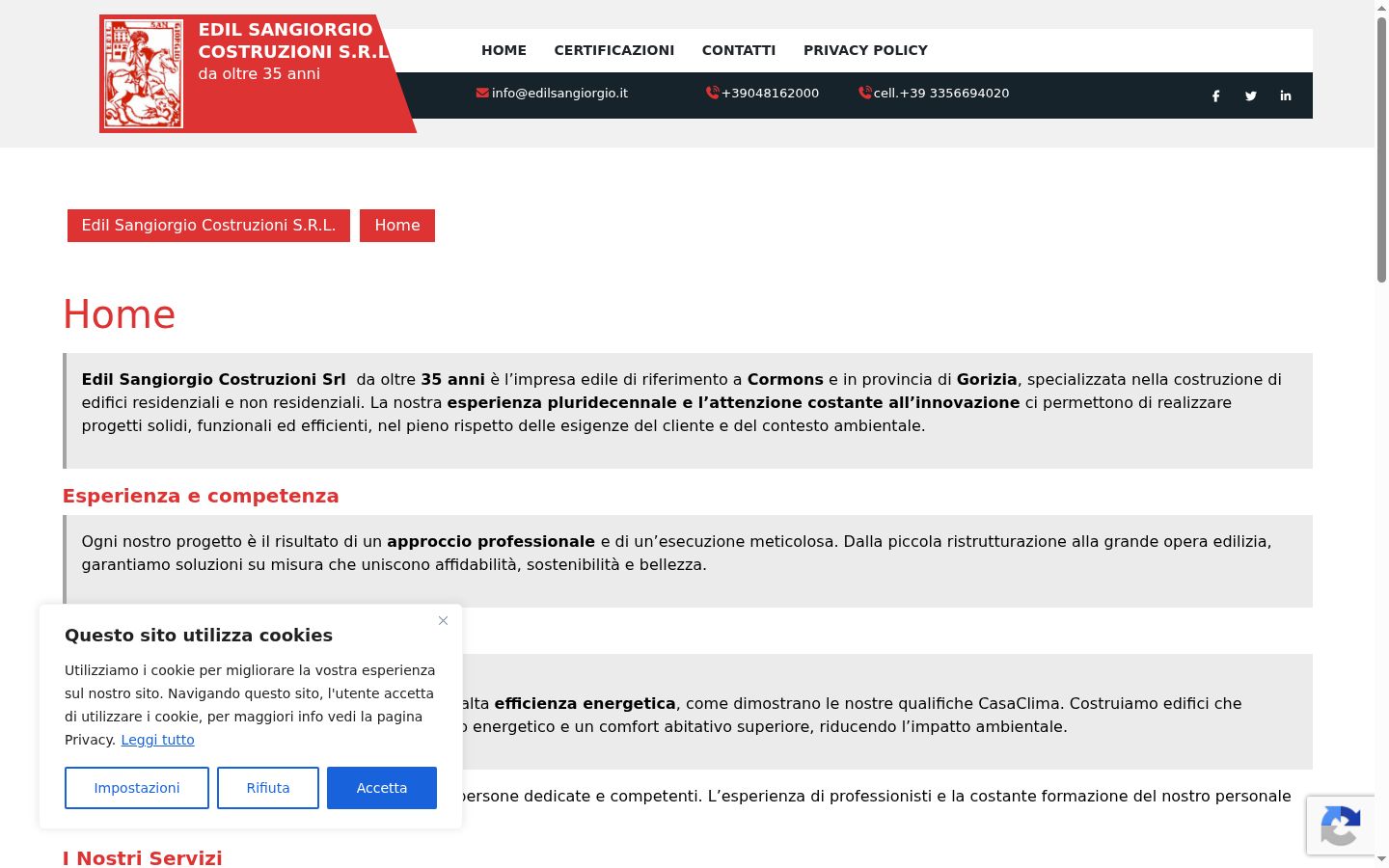Click the Accetta cookie button
Screen dimensions: 1389x868
[382, 788]
